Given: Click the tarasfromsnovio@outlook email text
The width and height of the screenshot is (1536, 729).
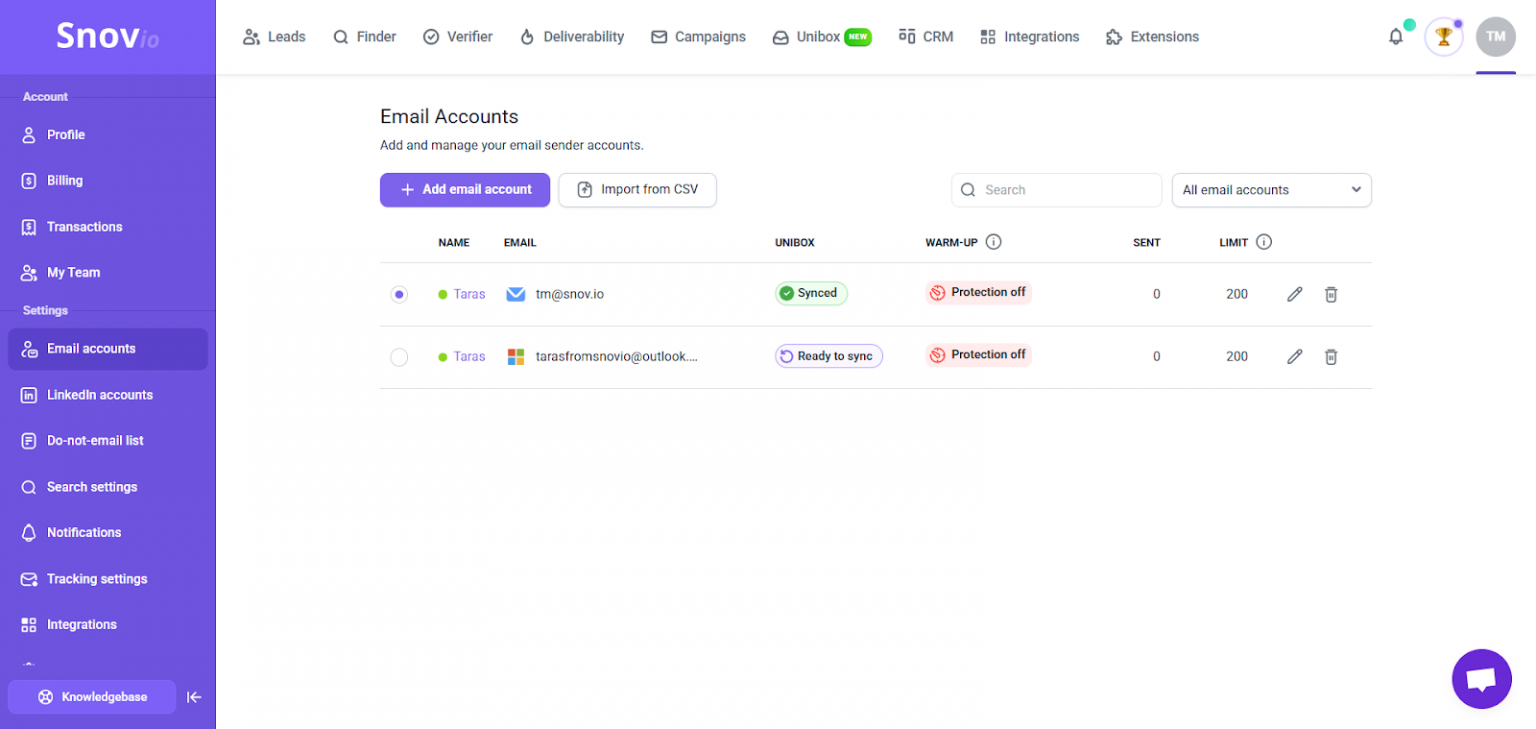Looking at the screenshot, I should [x=617, y=356].
